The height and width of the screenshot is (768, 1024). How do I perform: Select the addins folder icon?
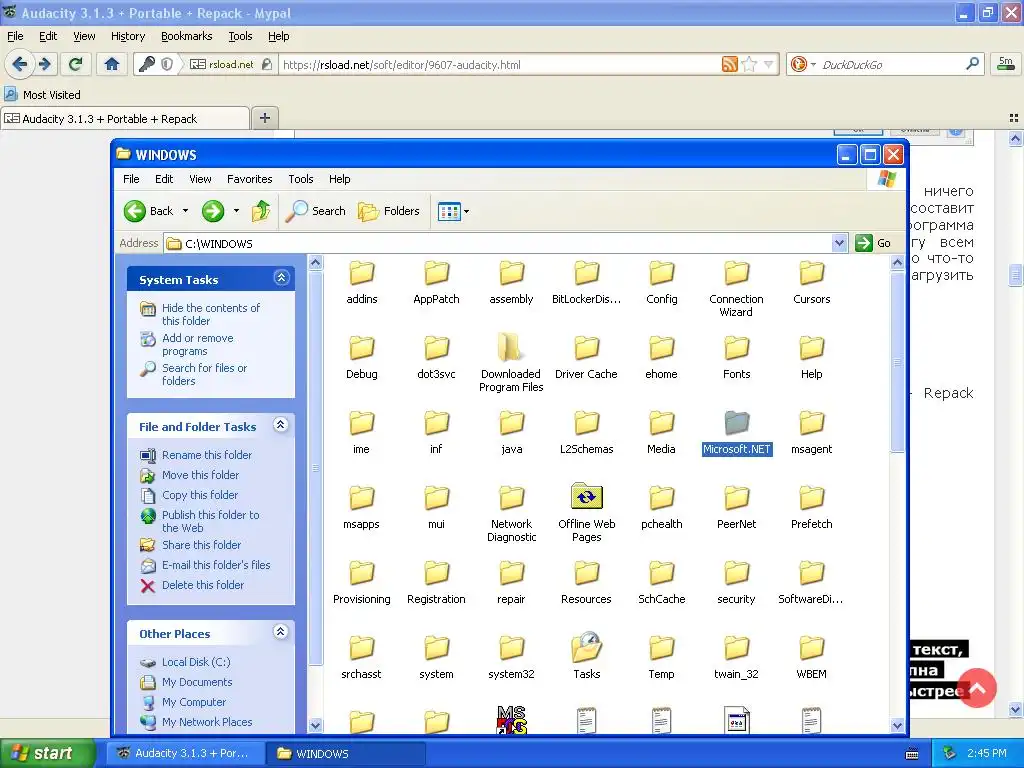click(362, 273)
